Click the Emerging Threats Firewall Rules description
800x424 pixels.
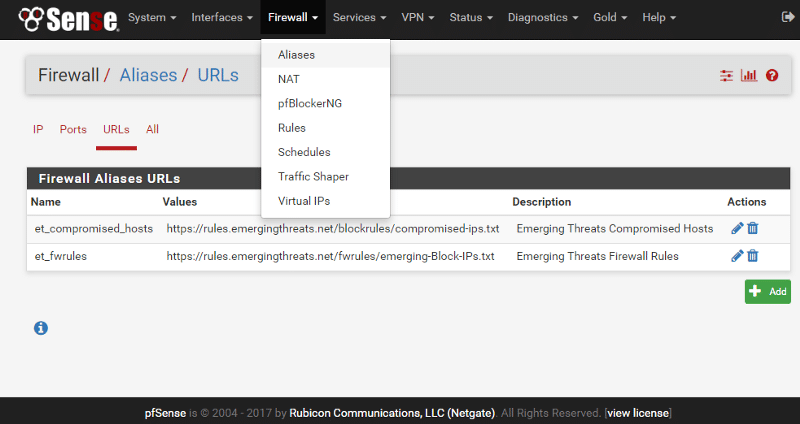pyautogui.click(x=597, y=256)
